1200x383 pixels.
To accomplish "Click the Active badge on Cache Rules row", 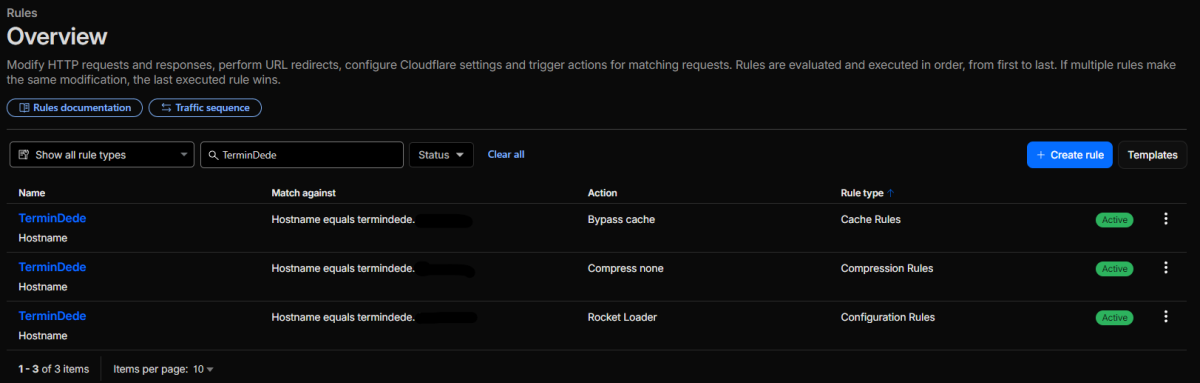I will tap(1114, 220).
